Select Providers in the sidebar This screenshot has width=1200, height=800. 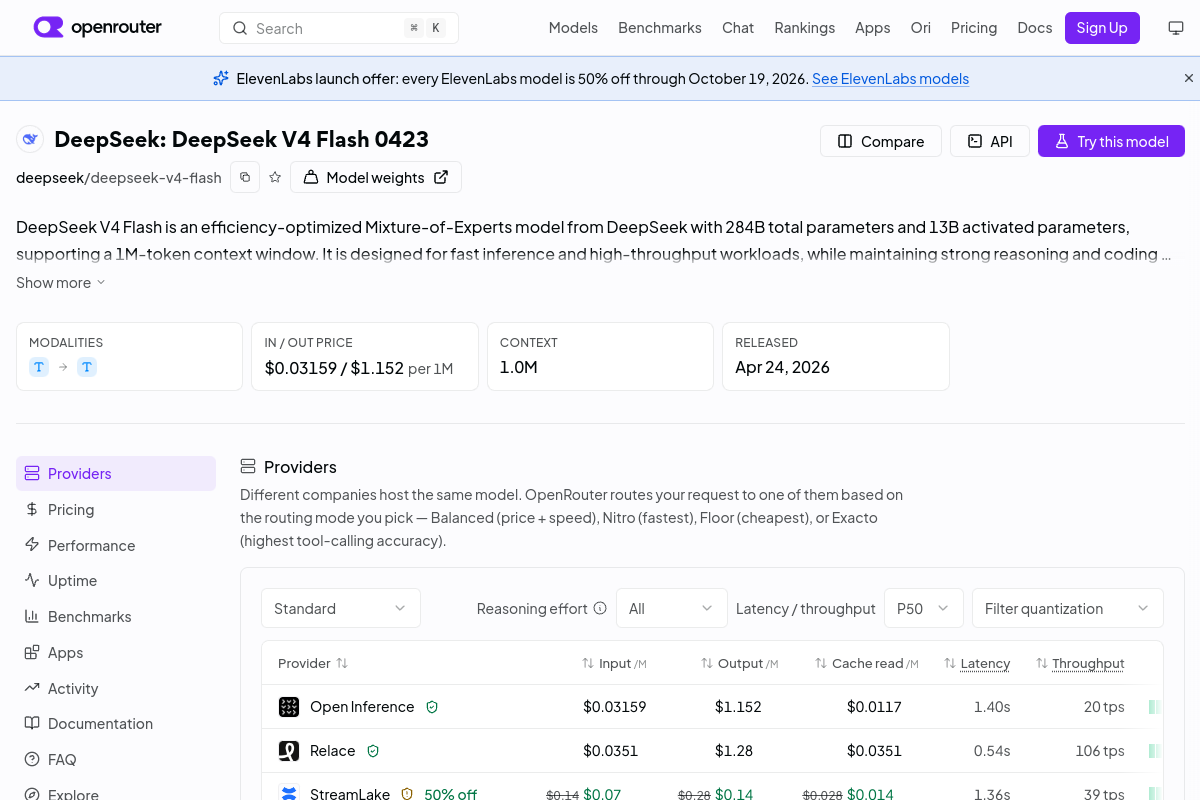click(x=116, y=473)
